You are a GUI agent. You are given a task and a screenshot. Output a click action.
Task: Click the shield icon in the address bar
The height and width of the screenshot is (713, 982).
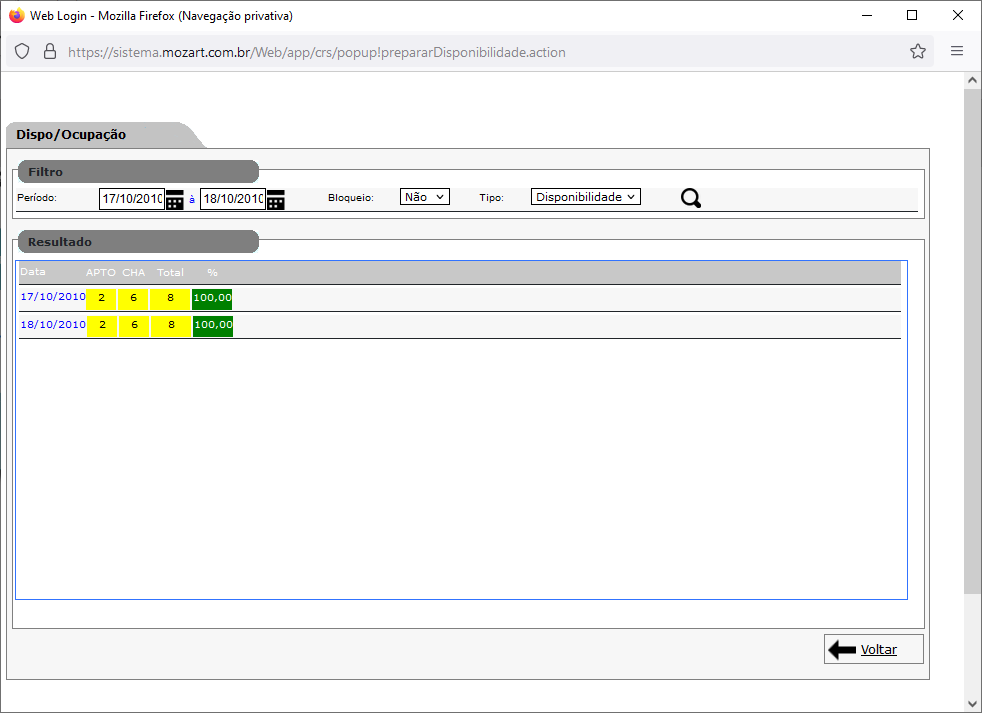(21, 51)
